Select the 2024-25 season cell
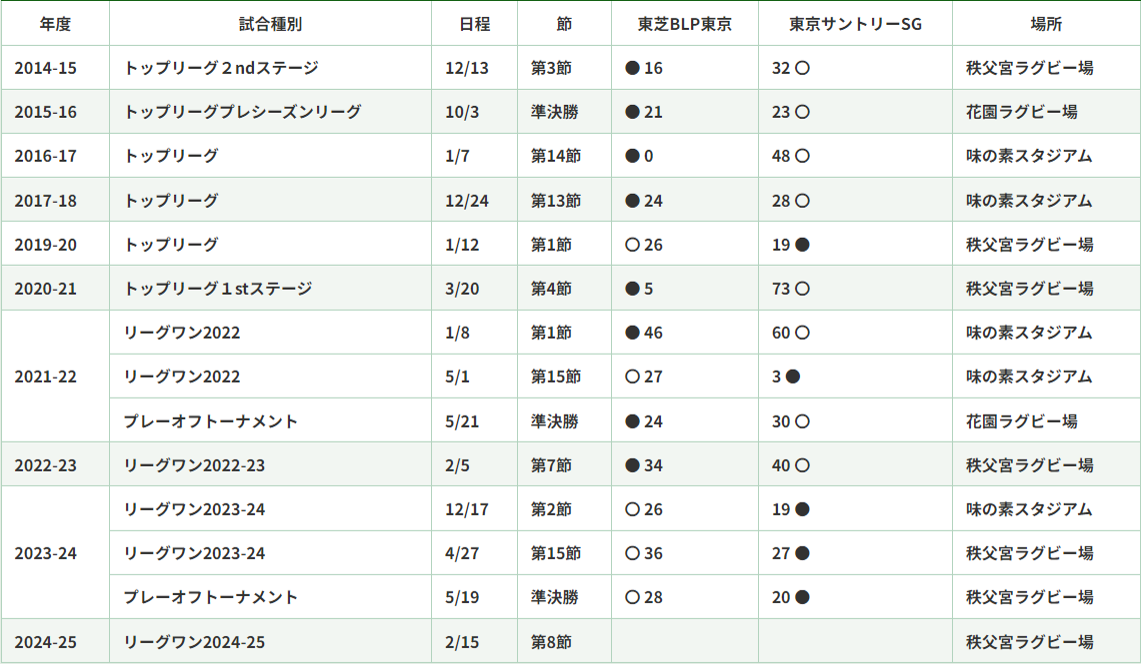 [45, 642]
